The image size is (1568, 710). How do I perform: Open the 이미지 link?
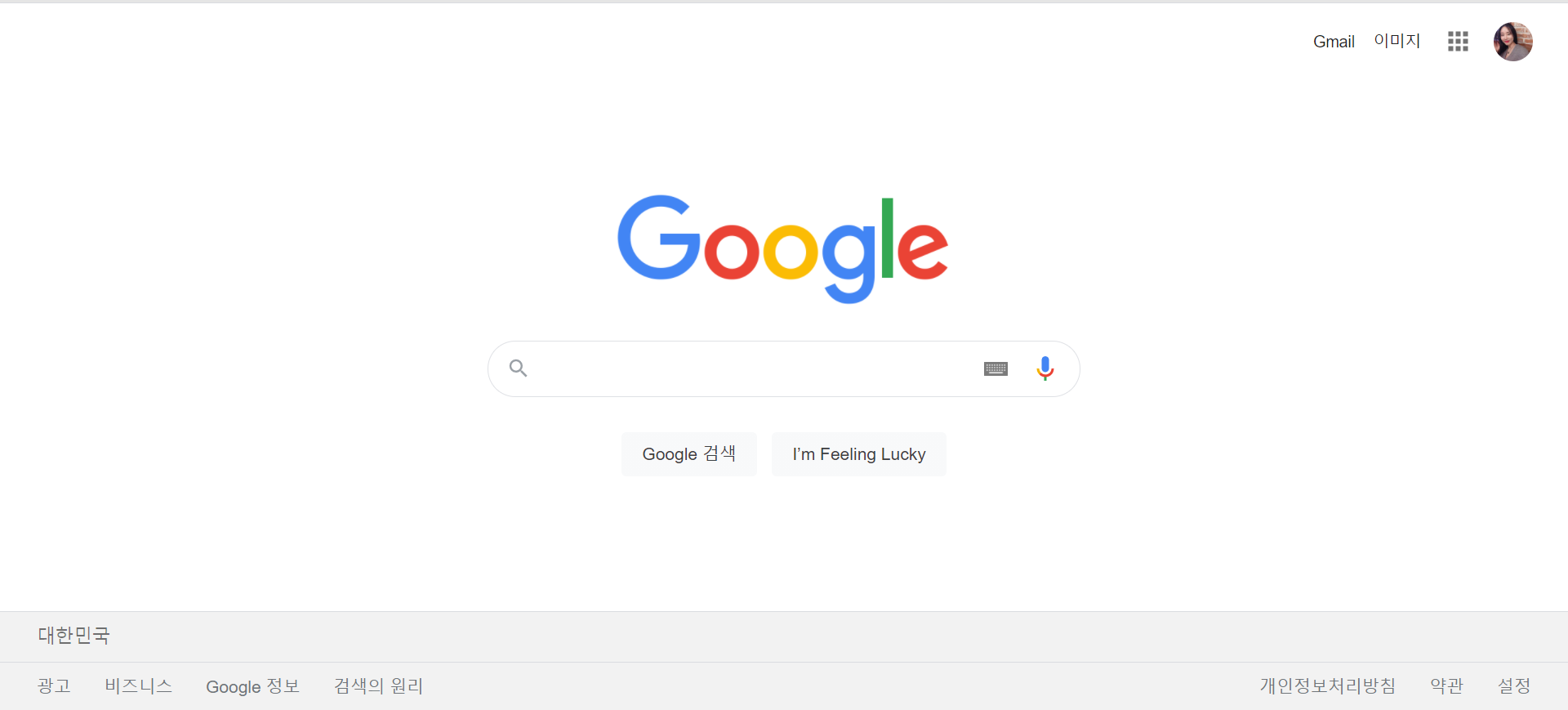1397,41
